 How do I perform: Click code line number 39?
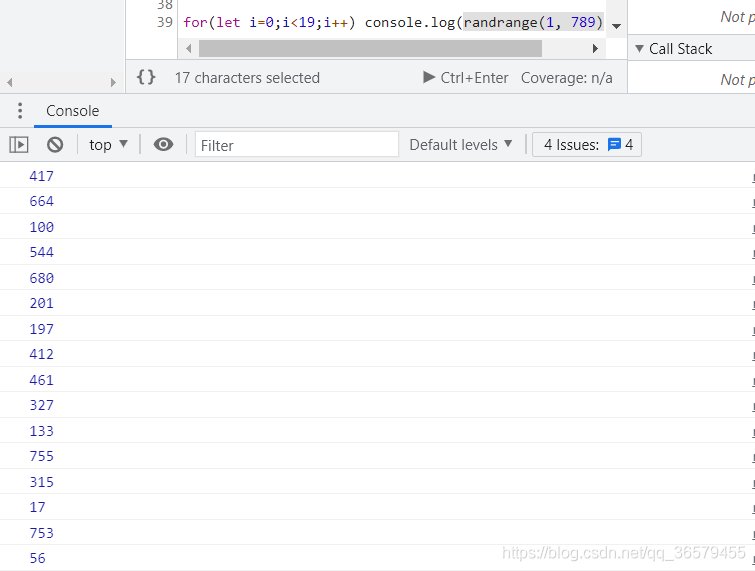click(165, 22)
